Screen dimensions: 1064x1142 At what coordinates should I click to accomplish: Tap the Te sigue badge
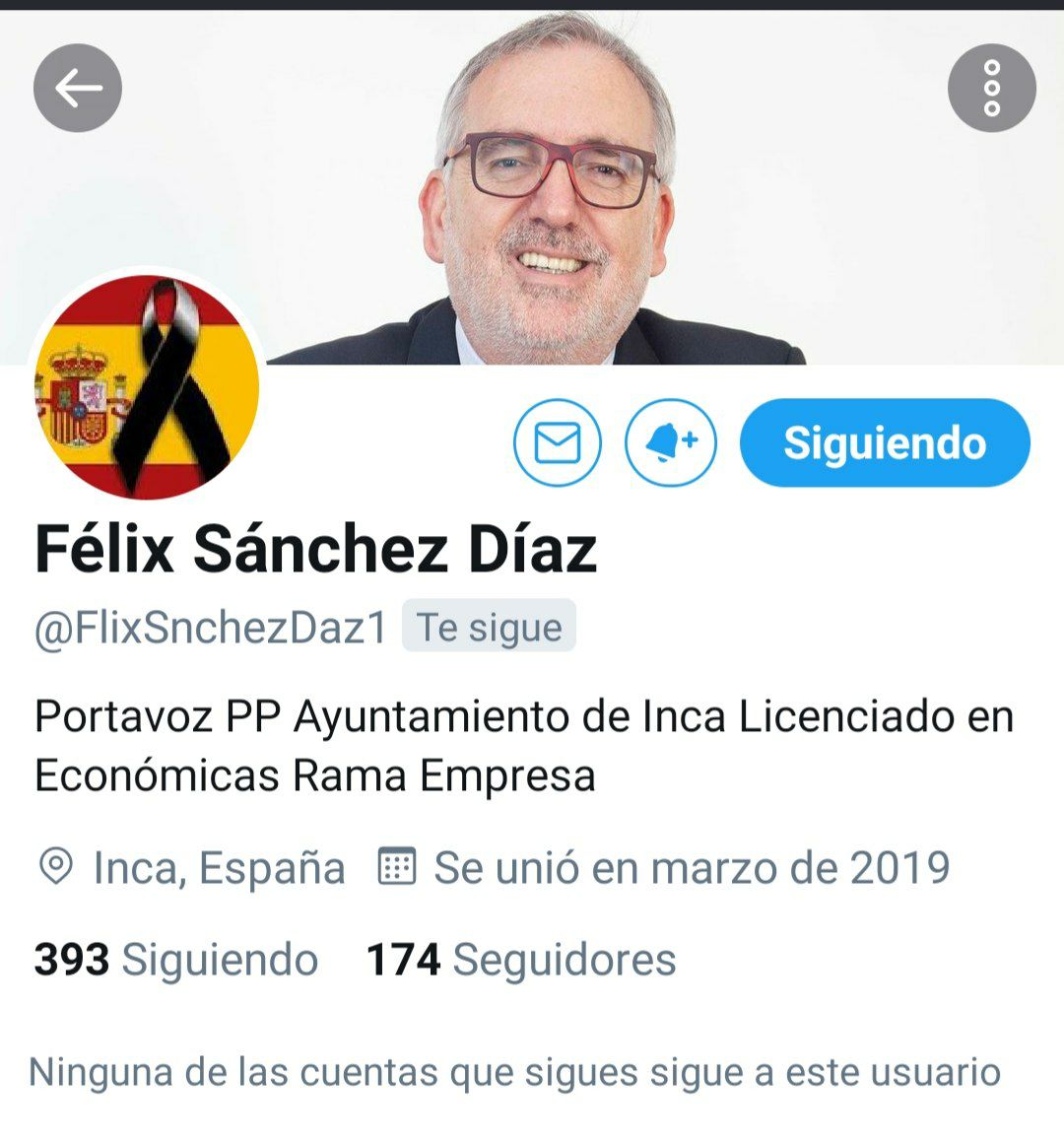490,627
